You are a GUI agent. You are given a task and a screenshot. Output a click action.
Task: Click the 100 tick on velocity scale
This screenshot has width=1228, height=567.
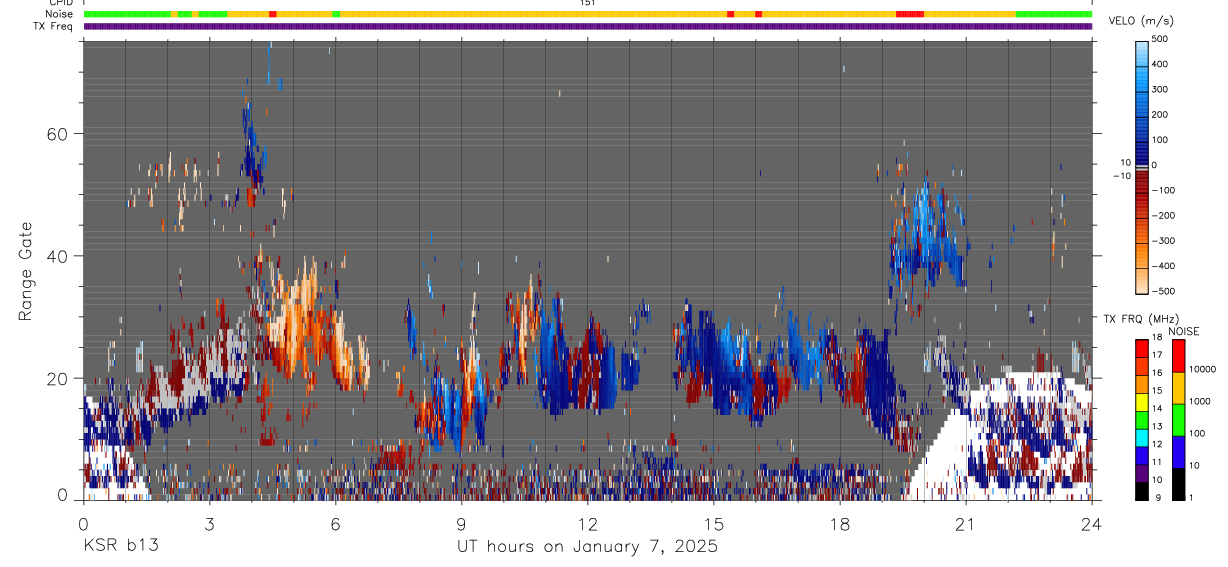pos(1161,140)
